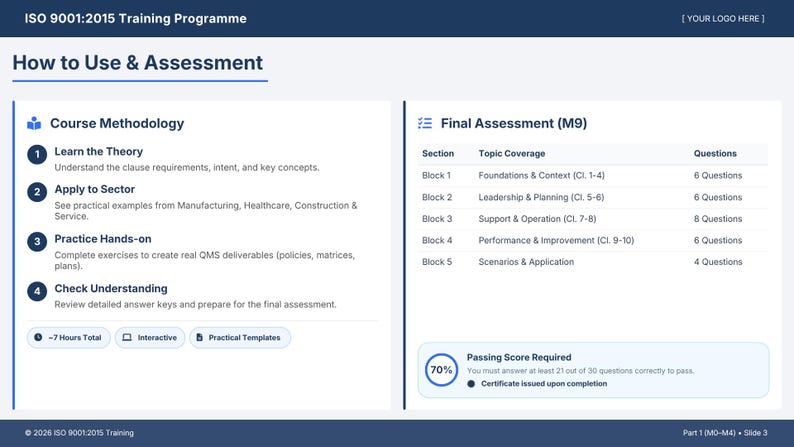Click the step 4 number circle
The height and width of the screenshot is (447, 794).
[37, 292]
